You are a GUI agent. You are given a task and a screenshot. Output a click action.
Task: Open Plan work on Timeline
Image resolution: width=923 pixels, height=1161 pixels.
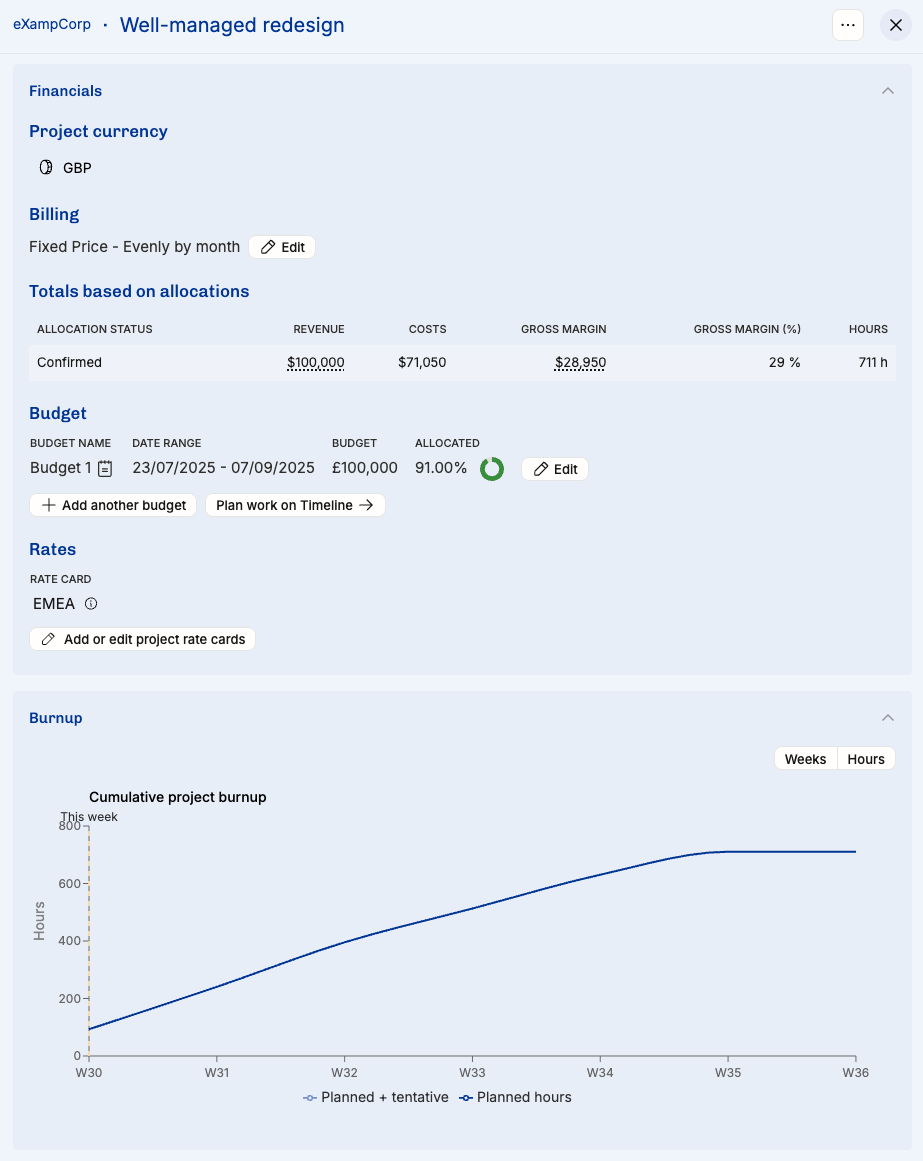[x=295, y=506]
